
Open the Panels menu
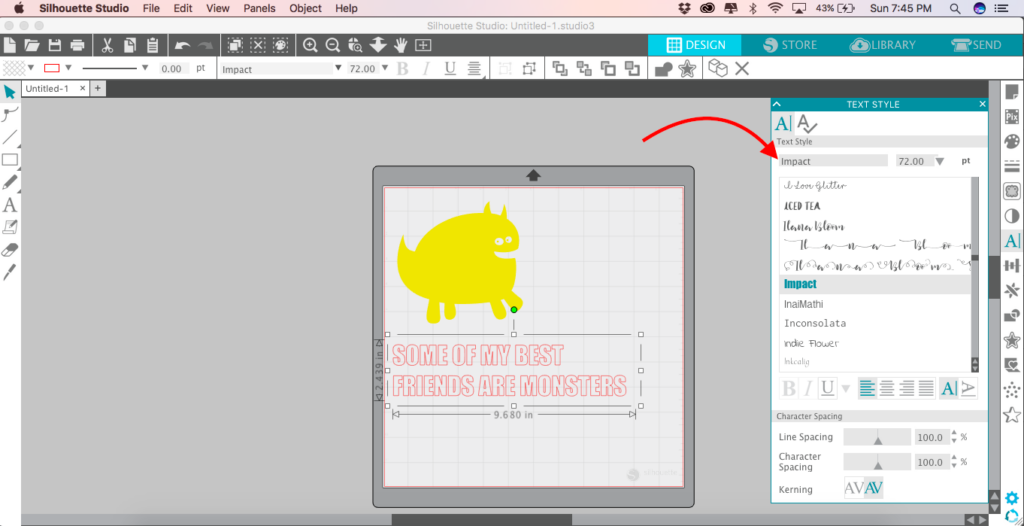[x=259, y=8]
